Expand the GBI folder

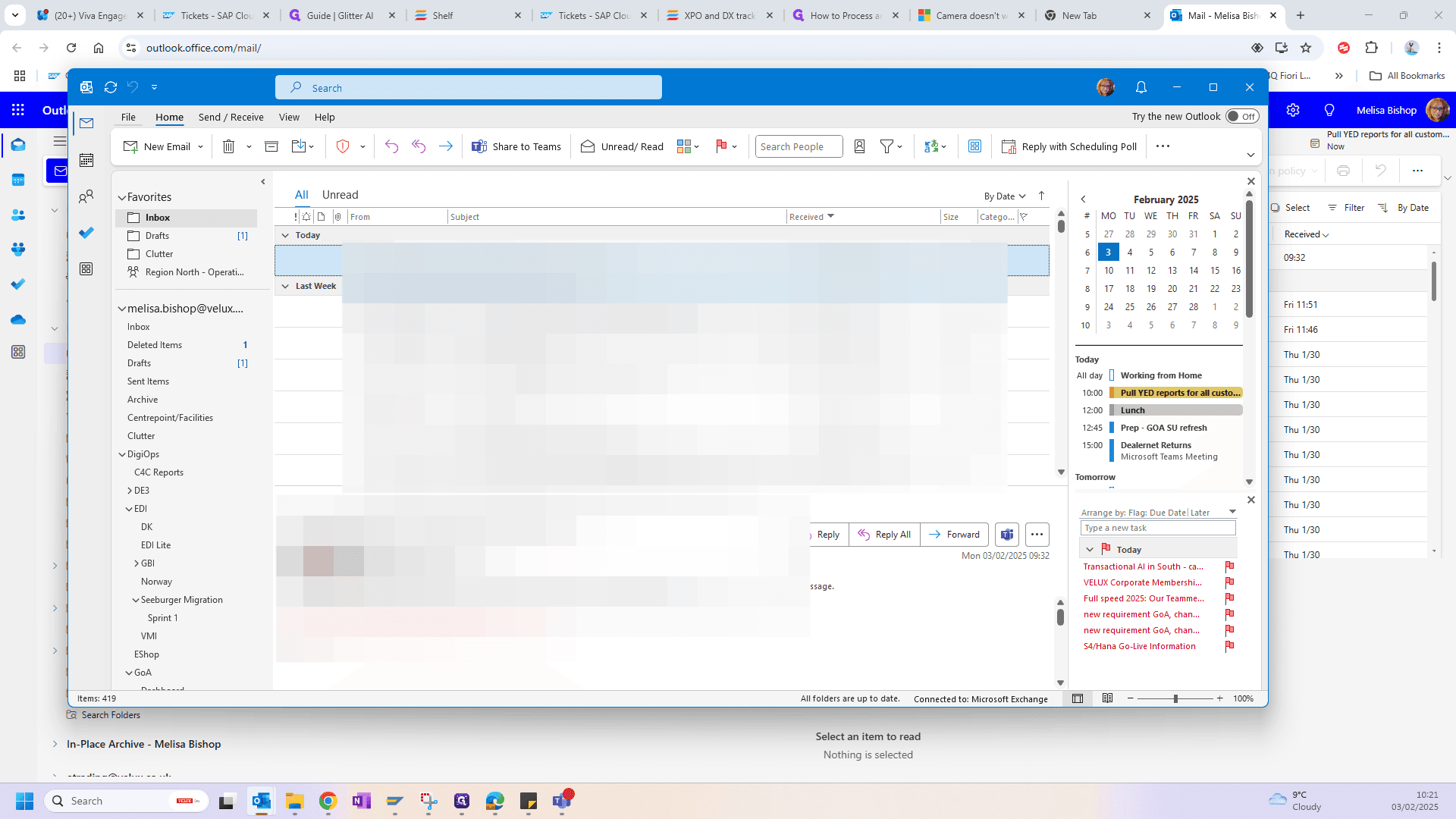(136, 563)
